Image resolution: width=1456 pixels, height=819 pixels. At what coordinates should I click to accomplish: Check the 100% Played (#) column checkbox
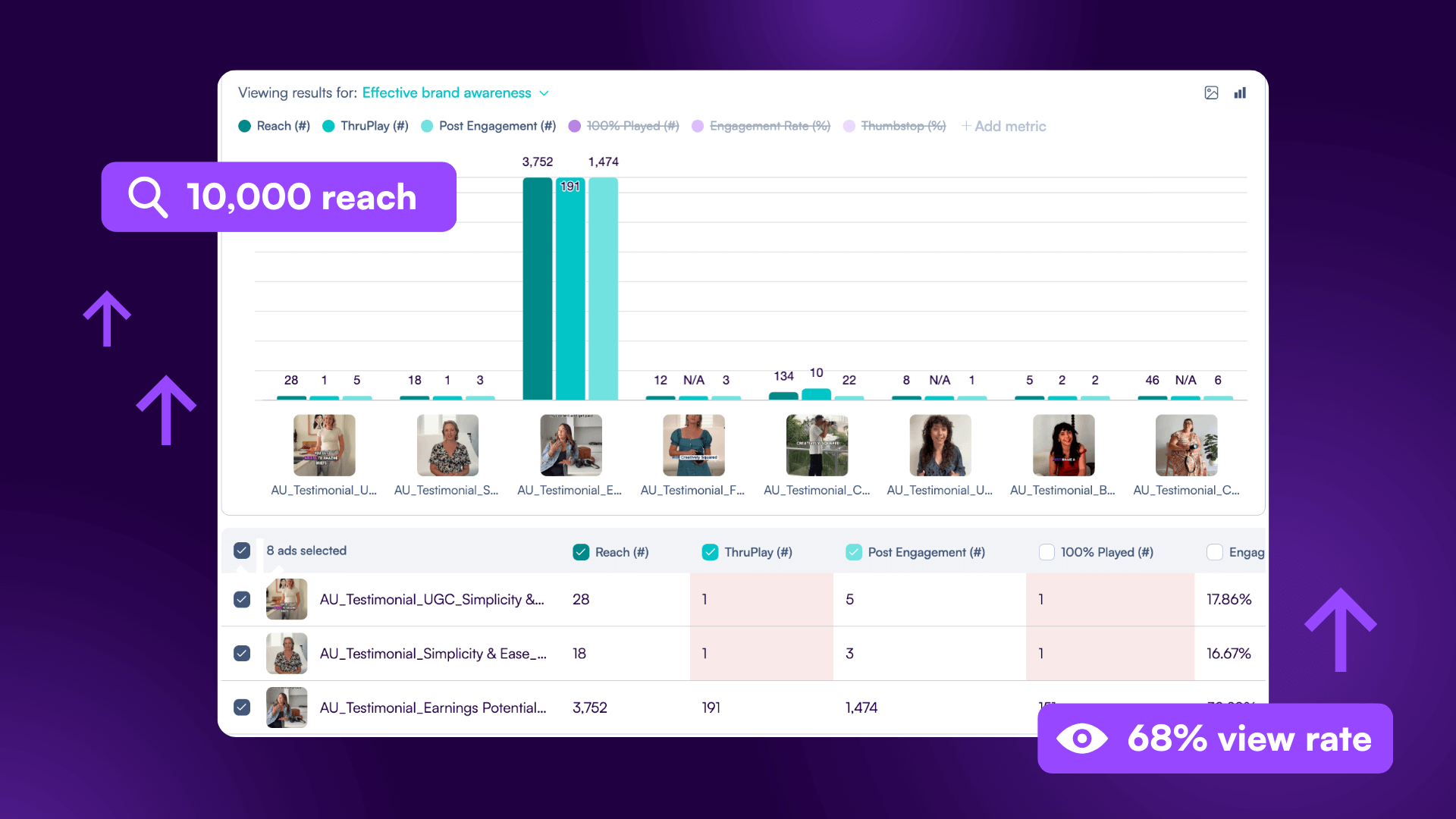(x=1046, y=552)
